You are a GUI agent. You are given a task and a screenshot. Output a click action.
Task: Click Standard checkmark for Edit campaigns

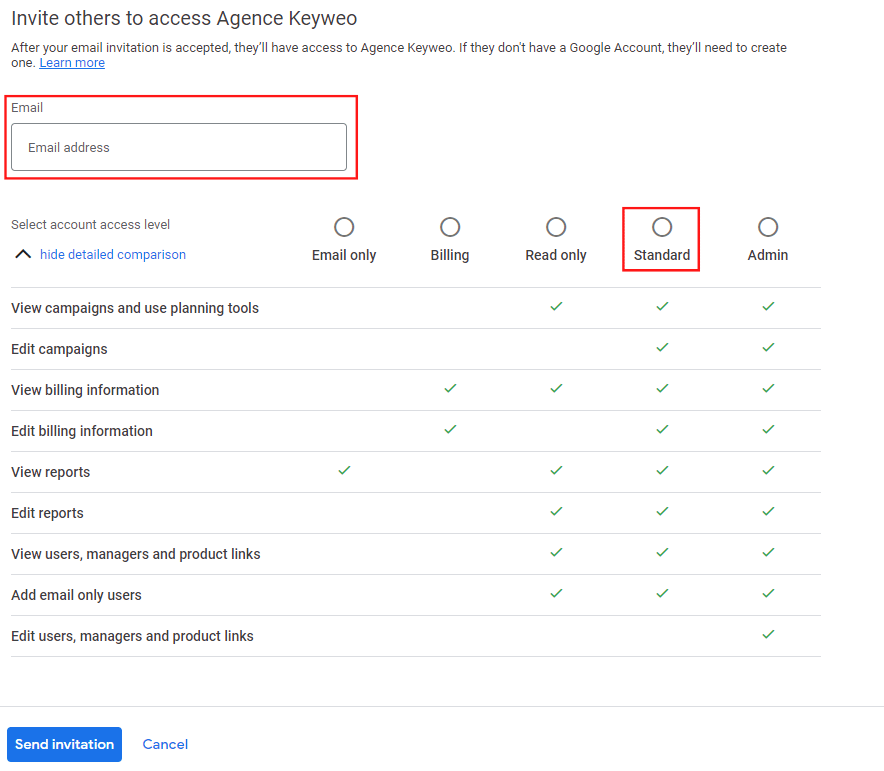tap(662, 347)
